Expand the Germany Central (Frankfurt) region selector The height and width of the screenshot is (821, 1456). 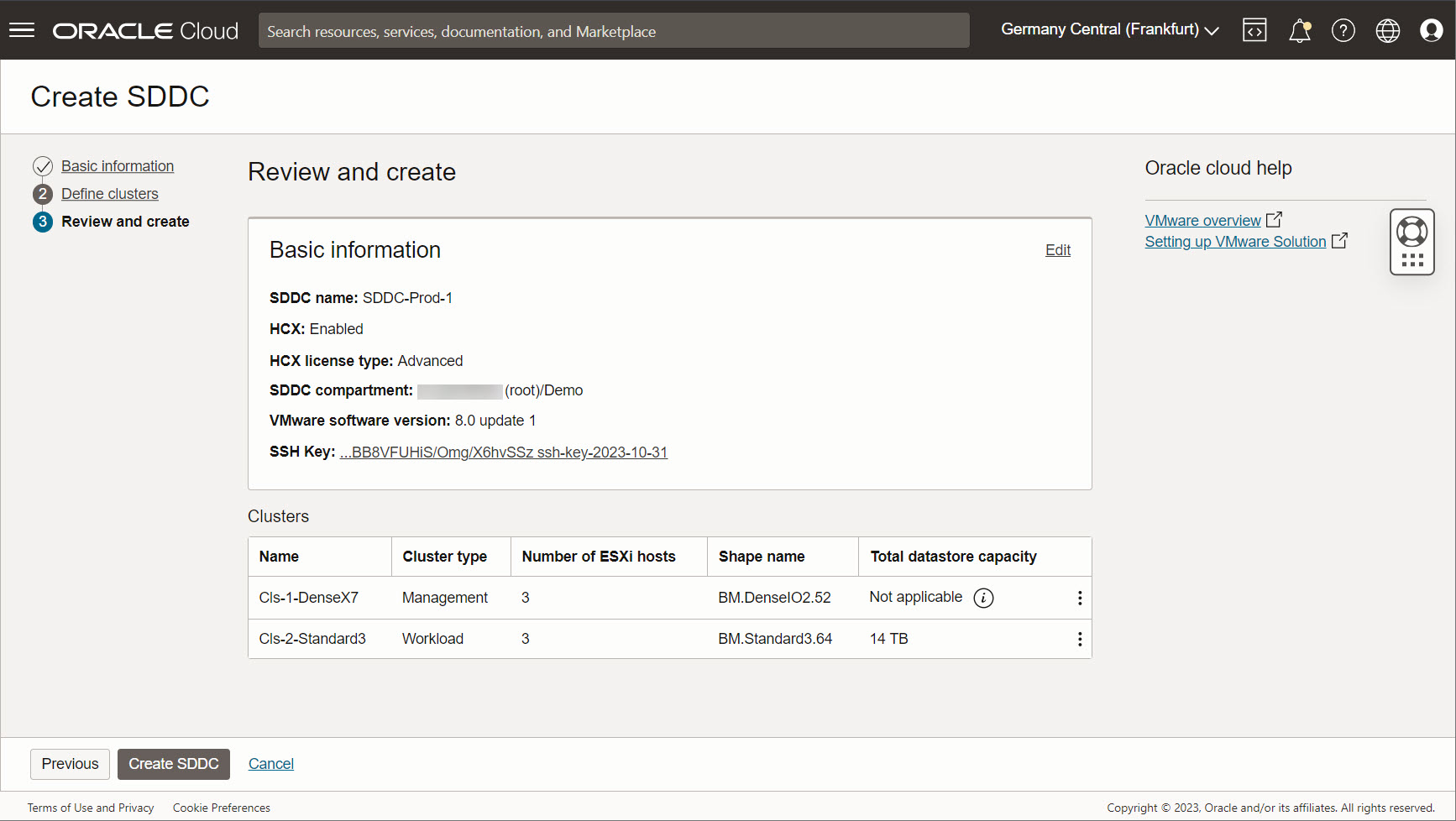(x=1110, y=29)
